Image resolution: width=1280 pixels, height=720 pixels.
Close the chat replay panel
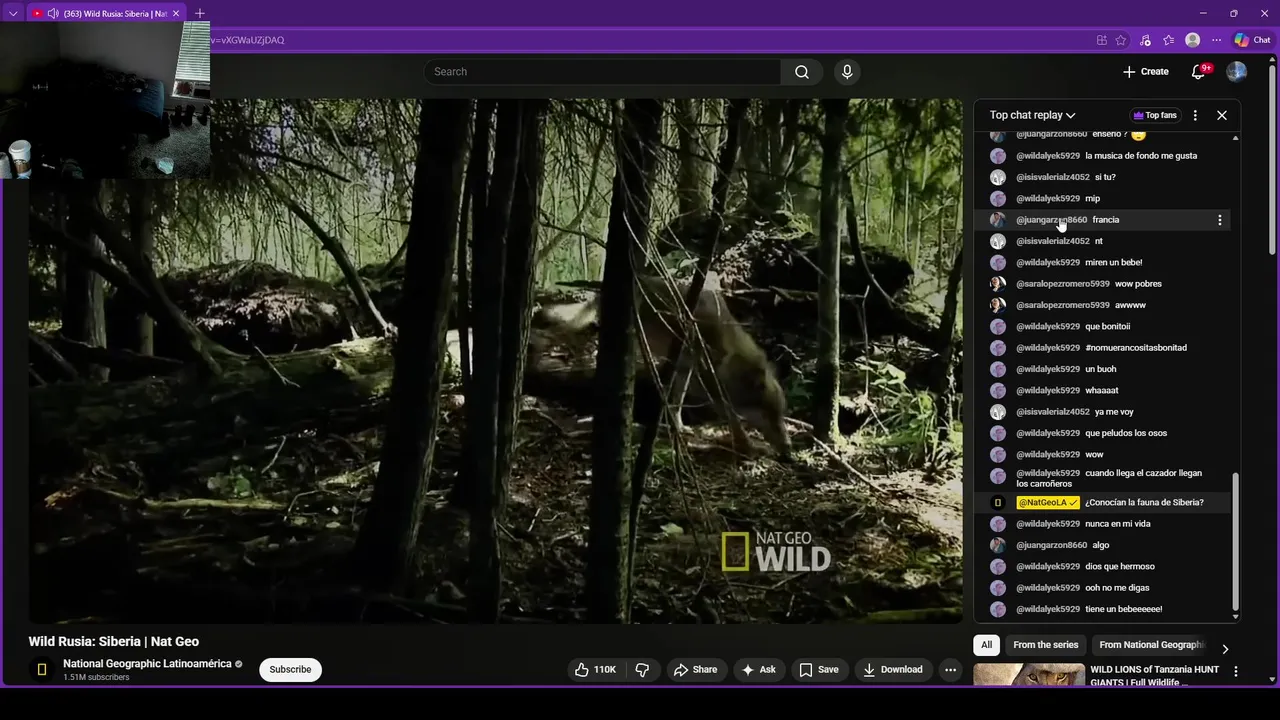click(1222, 115)
